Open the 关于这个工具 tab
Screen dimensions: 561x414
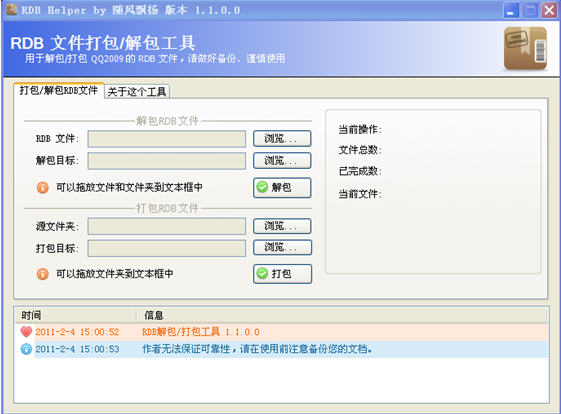(x=137, y=92)
